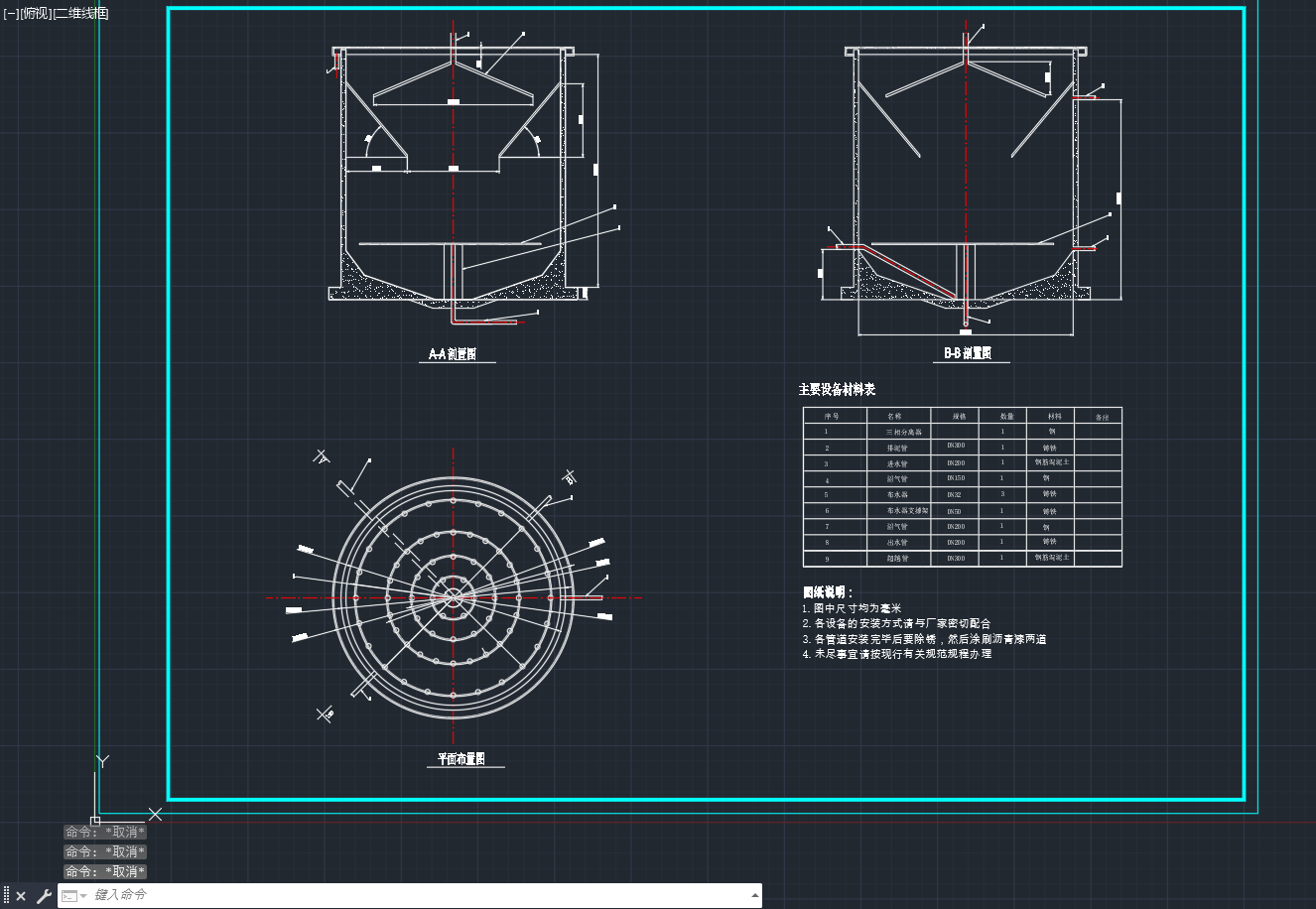Click 钢筋混凝土 in the row numbered 3

[x=1052, y=462]
